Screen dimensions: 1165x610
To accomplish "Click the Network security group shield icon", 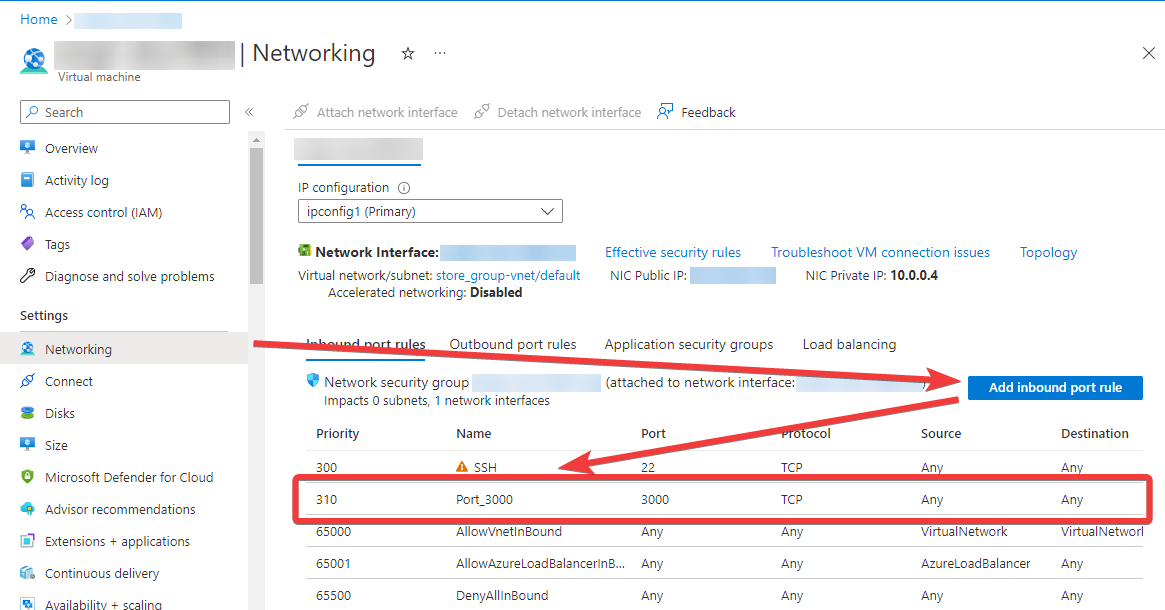I will [x=313, y=380].
